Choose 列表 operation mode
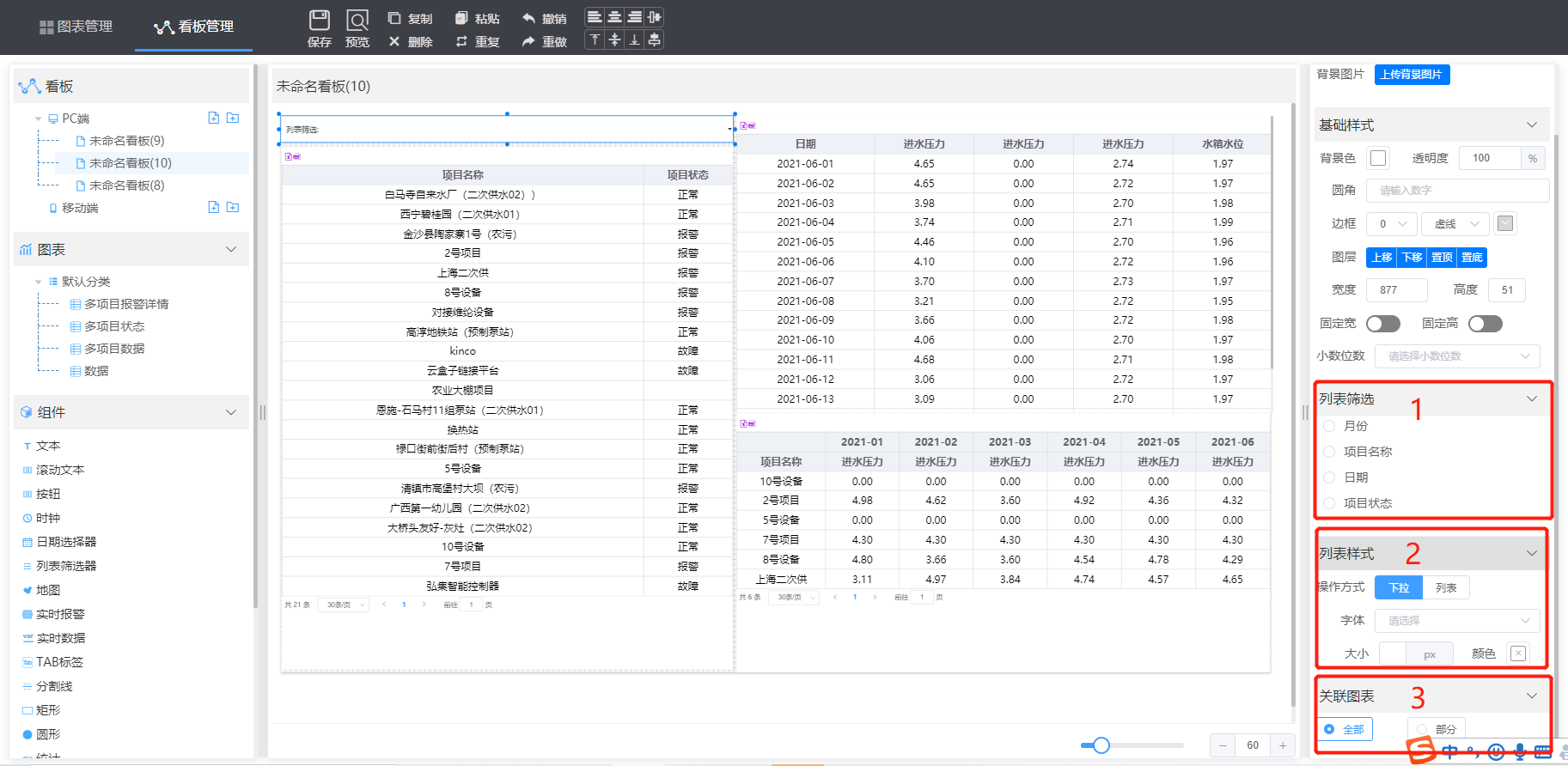 [1446, 587]
